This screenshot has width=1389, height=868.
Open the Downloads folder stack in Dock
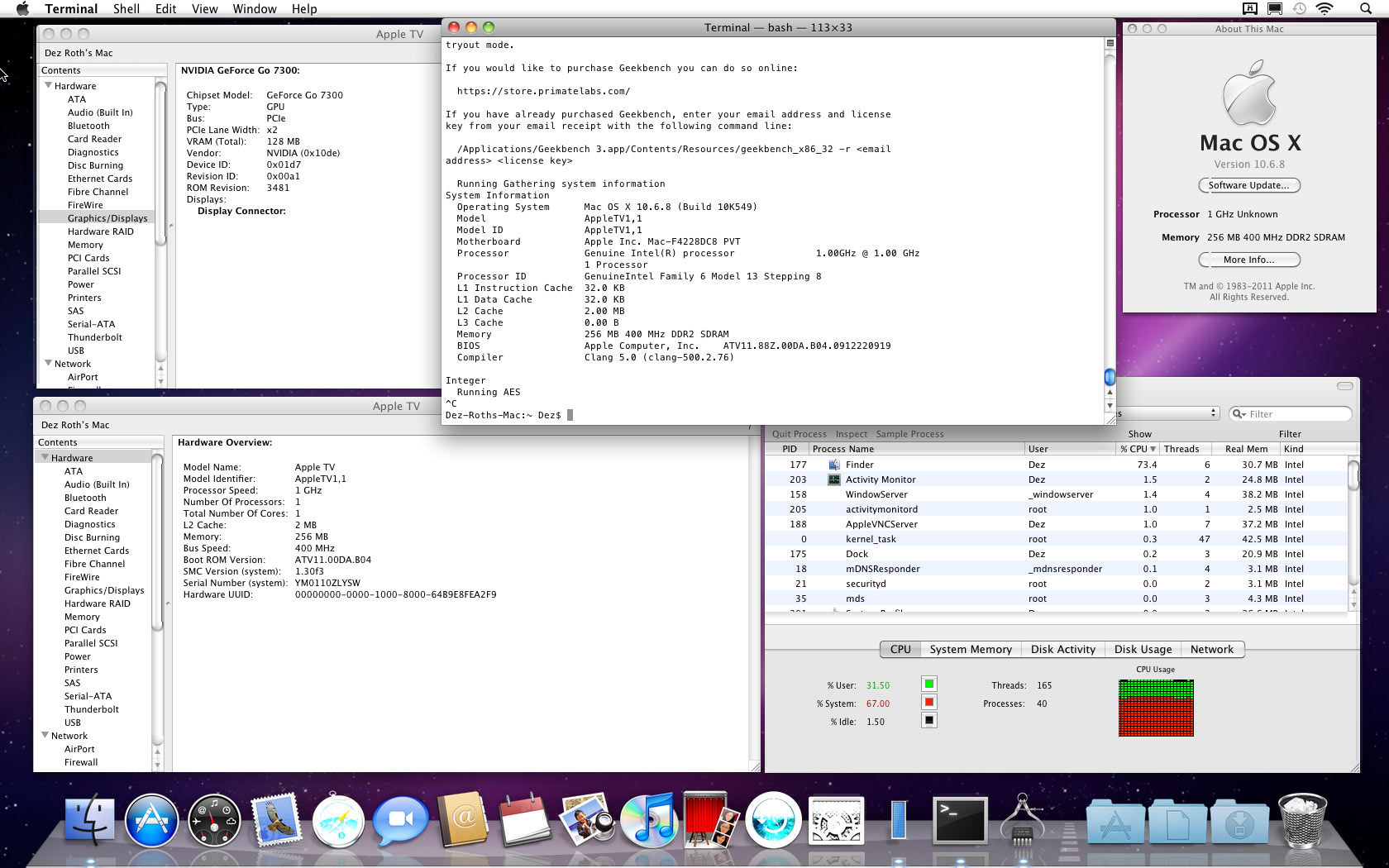point(1239,824)
